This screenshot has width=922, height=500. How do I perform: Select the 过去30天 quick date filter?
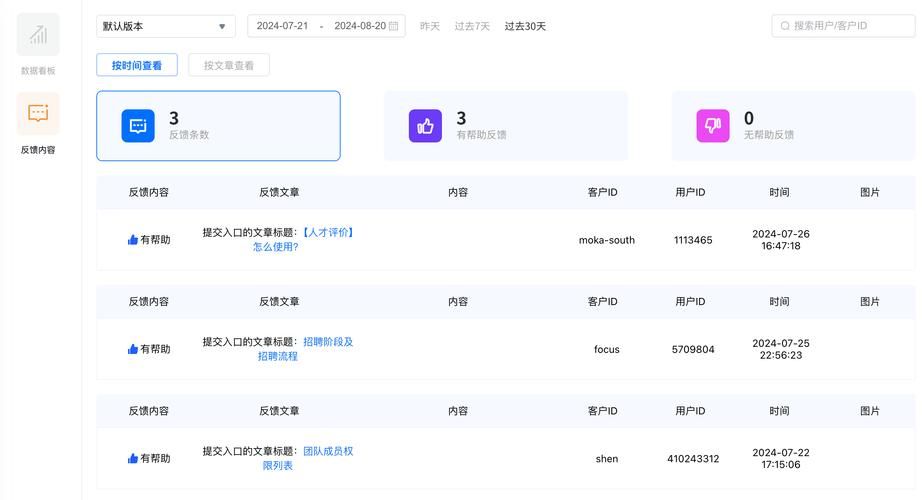point(525,26)
